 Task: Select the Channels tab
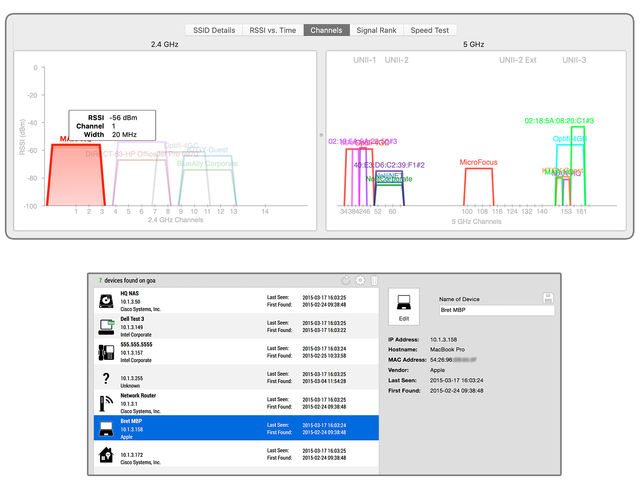click(326, 30)
